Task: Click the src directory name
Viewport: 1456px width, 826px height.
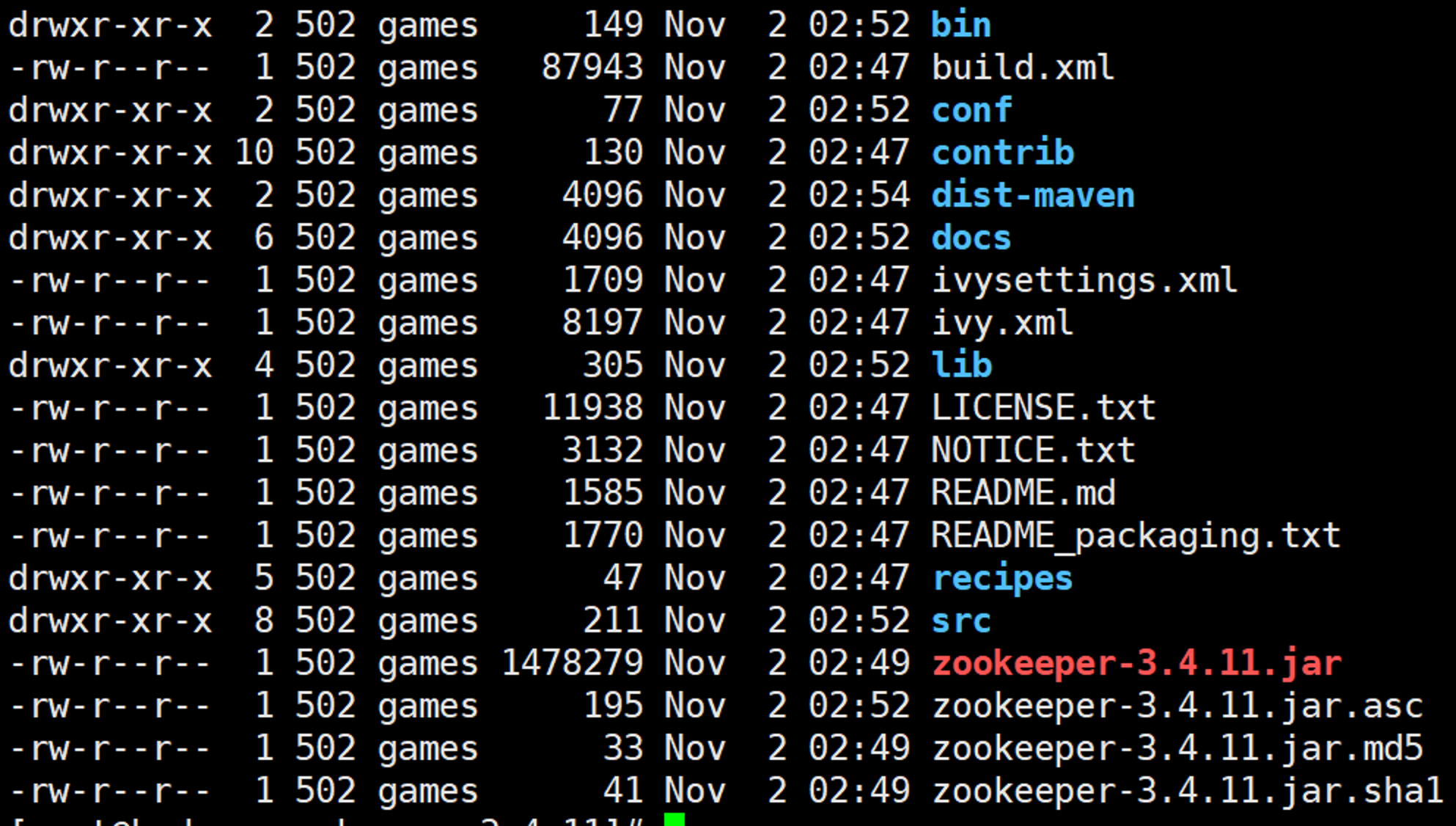Action: (x=961, y=621)
